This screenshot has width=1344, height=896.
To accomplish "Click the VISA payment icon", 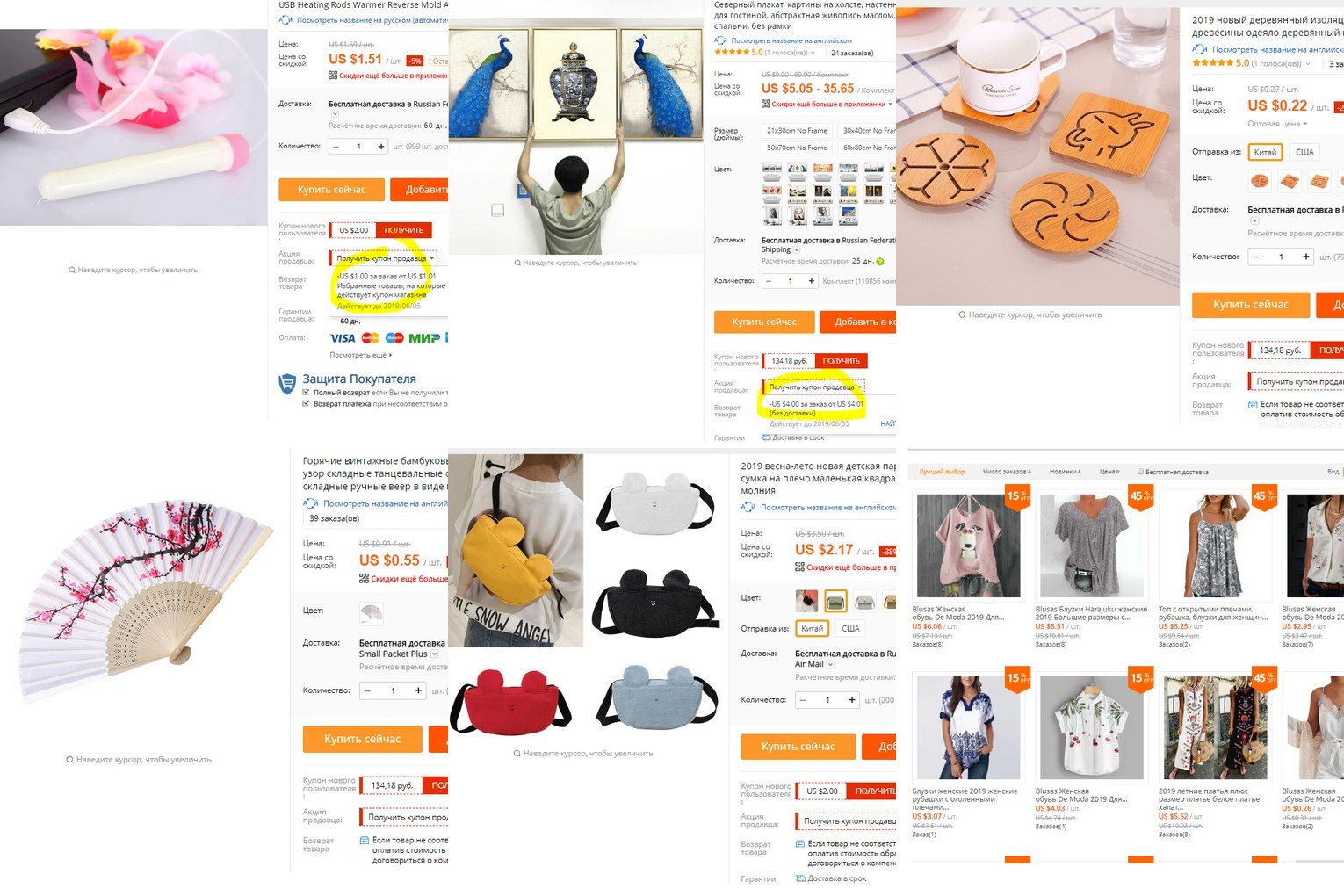I will [343, 338].
